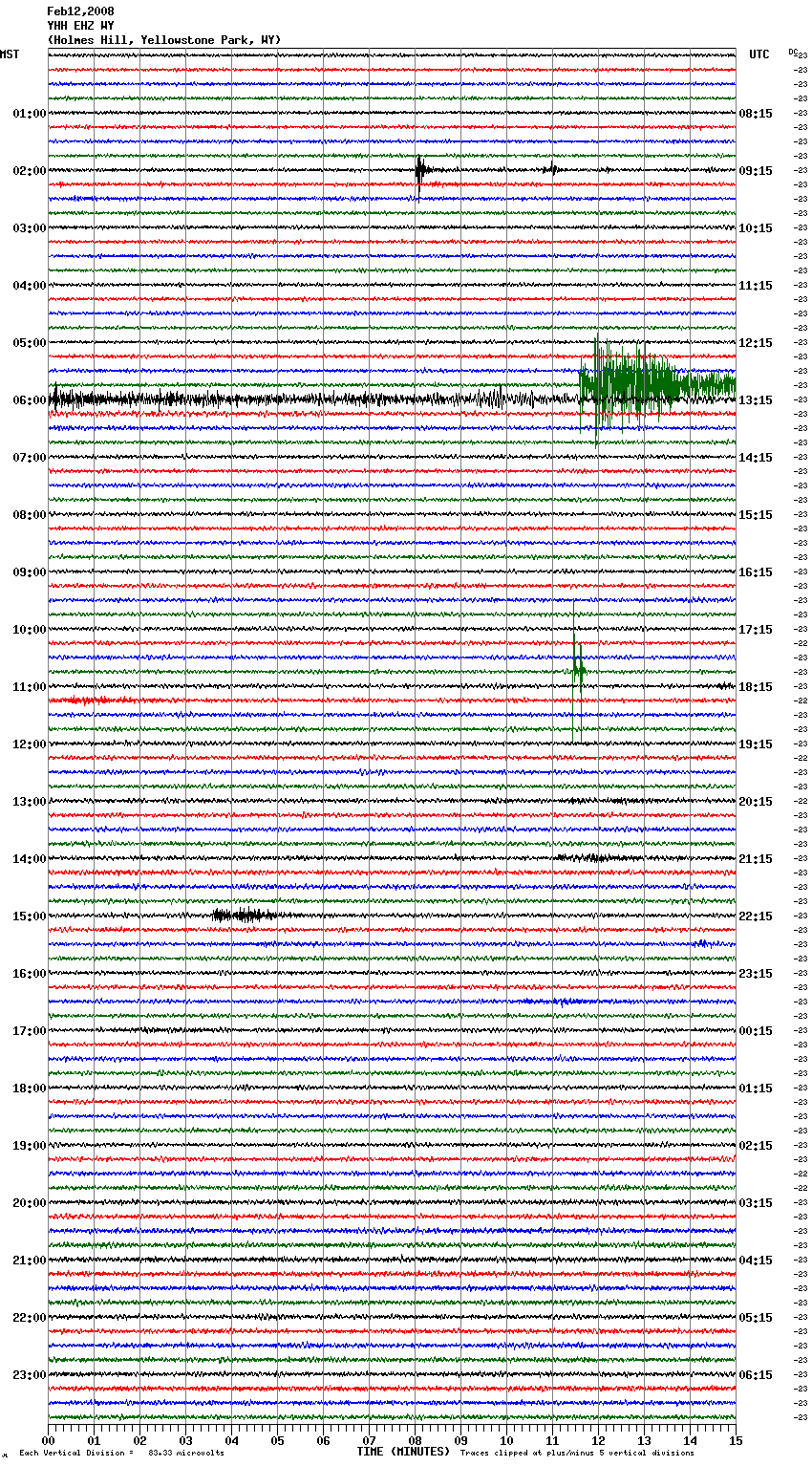The width and height of the screenshot is (812, 1466).
Task: Click the 06:00 MST hour label
Action: click(x=30, y=400)
